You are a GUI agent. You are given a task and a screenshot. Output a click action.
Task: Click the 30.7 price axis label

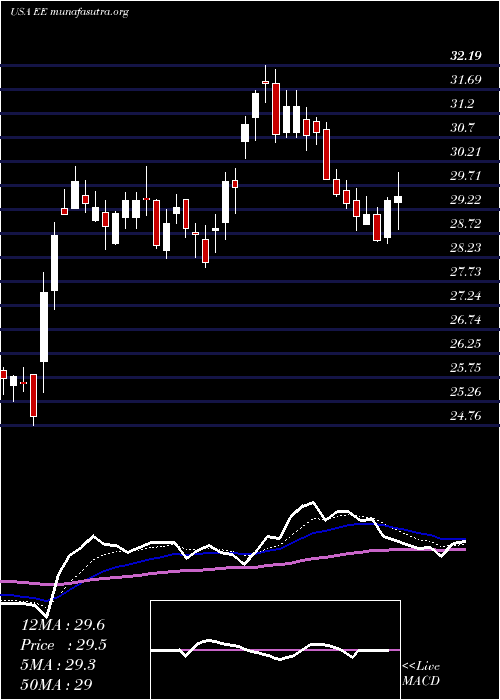pyautogui.click(x=463, y=128)
